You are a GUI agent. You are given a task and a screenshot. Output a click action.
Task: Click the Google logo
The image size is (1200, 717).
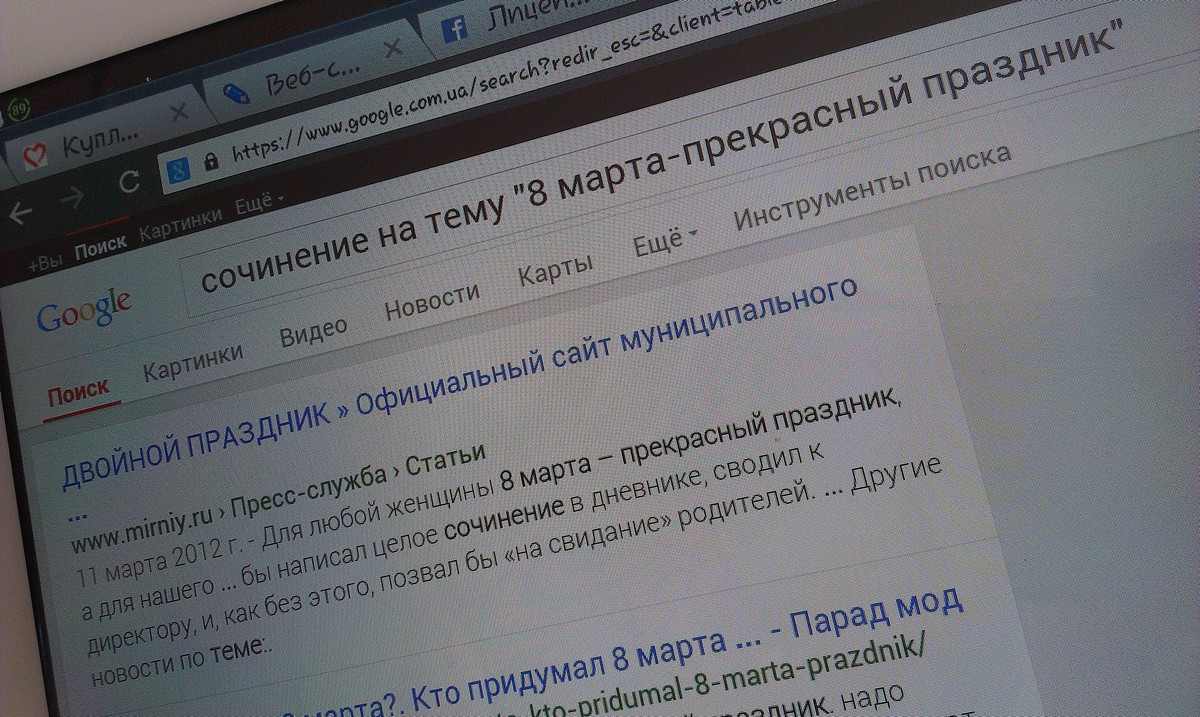[85, 310]
